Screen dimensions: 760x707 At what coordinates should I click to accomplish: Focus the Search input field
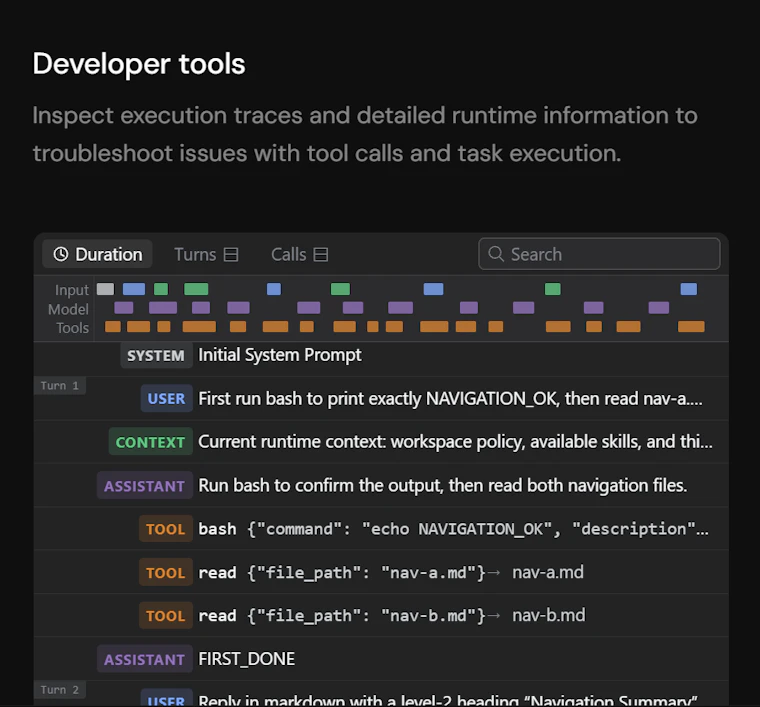[x=599, y=253]
